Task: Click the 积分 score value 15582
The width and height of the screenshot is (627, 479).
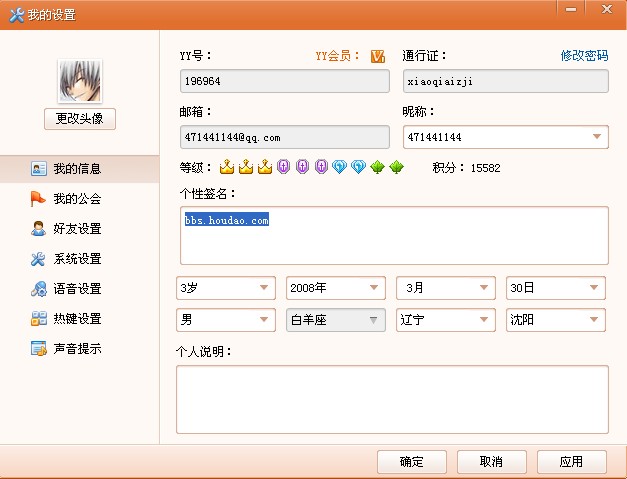Action: (485, 168)
